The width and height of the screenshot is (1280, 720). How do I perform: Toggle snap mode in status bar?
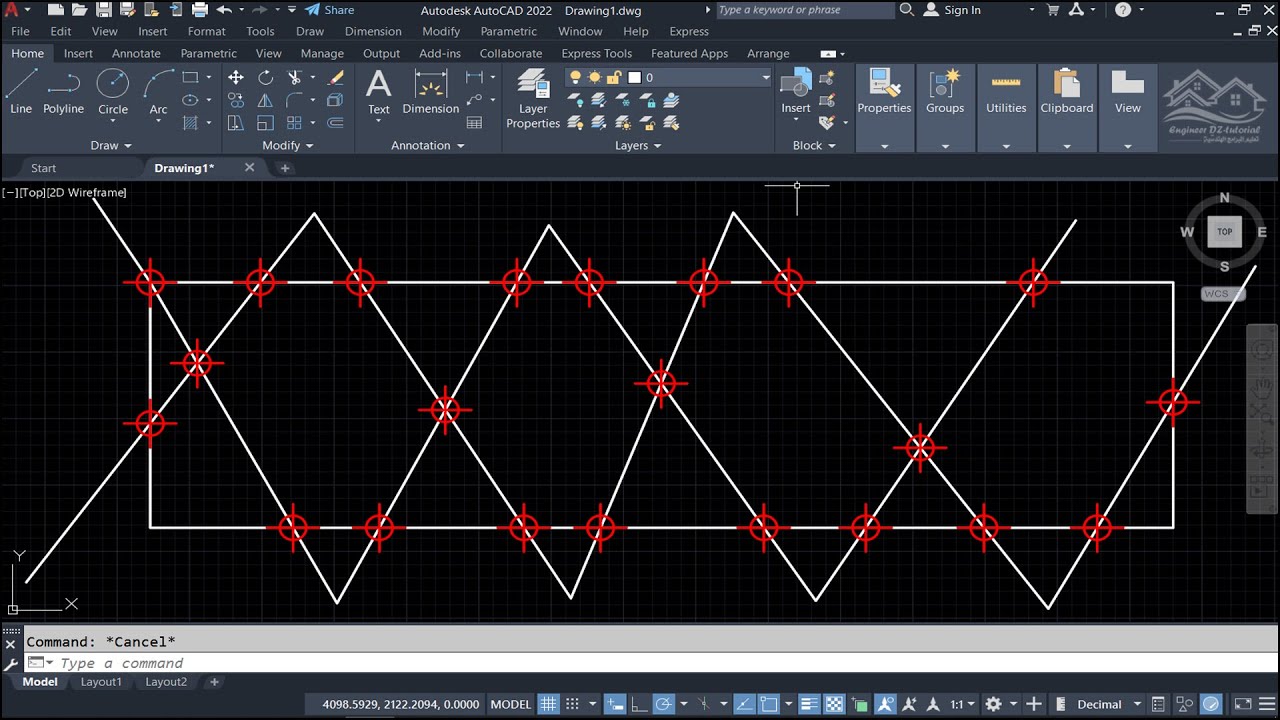(x=573, y=704)
